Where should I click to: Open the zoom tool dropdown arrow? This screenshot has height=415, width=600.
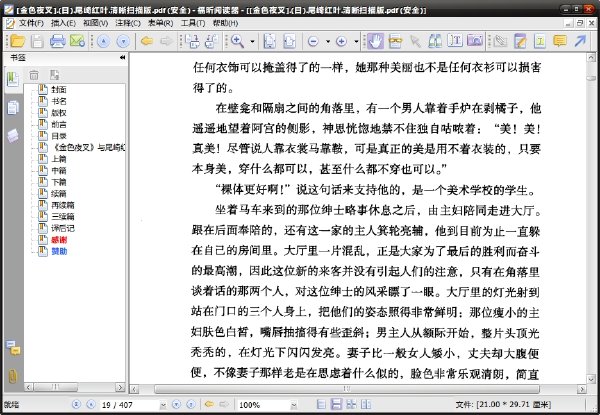tap(252, 41)
